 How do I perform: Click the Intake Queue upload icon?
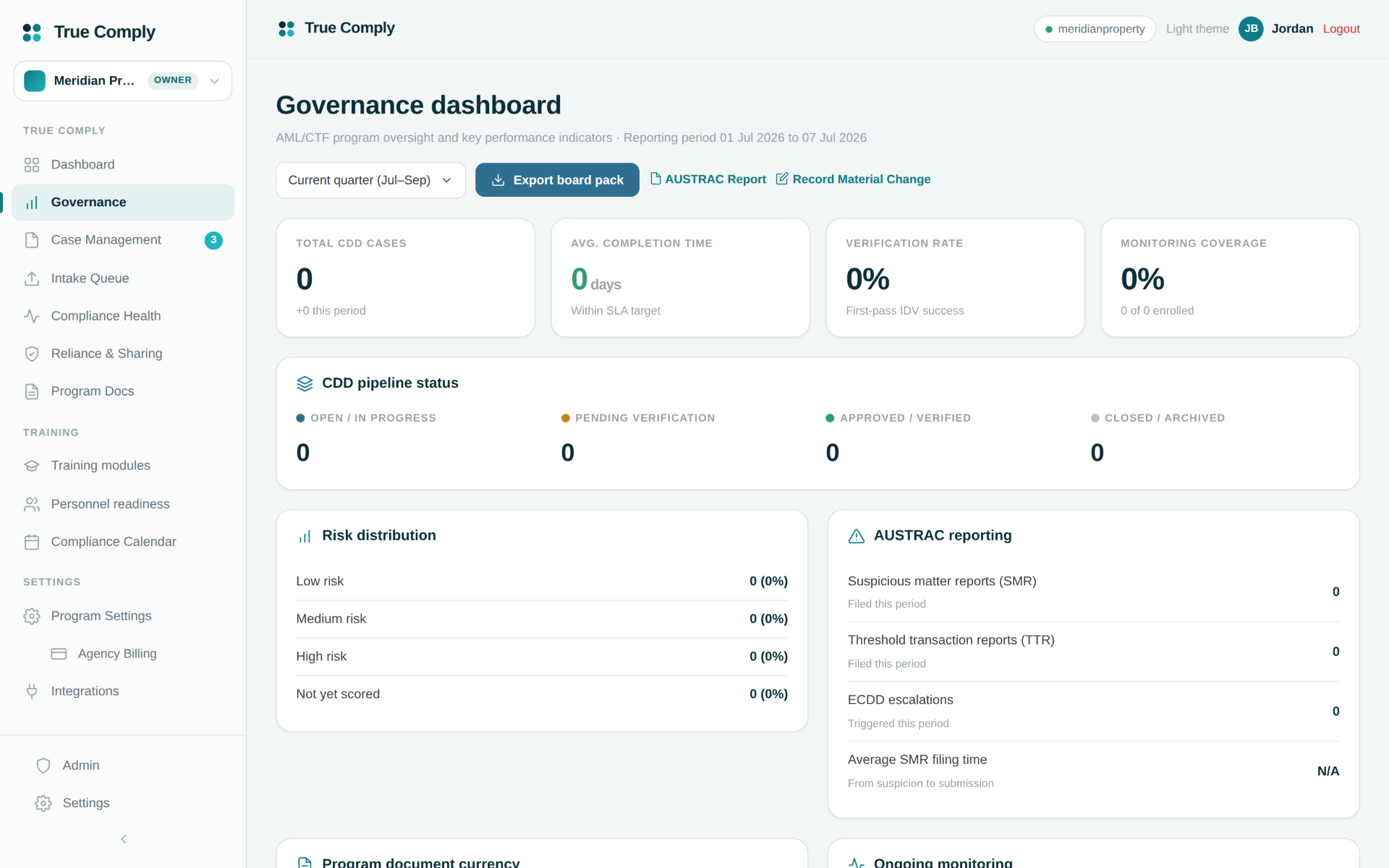(x=32, y=278)
